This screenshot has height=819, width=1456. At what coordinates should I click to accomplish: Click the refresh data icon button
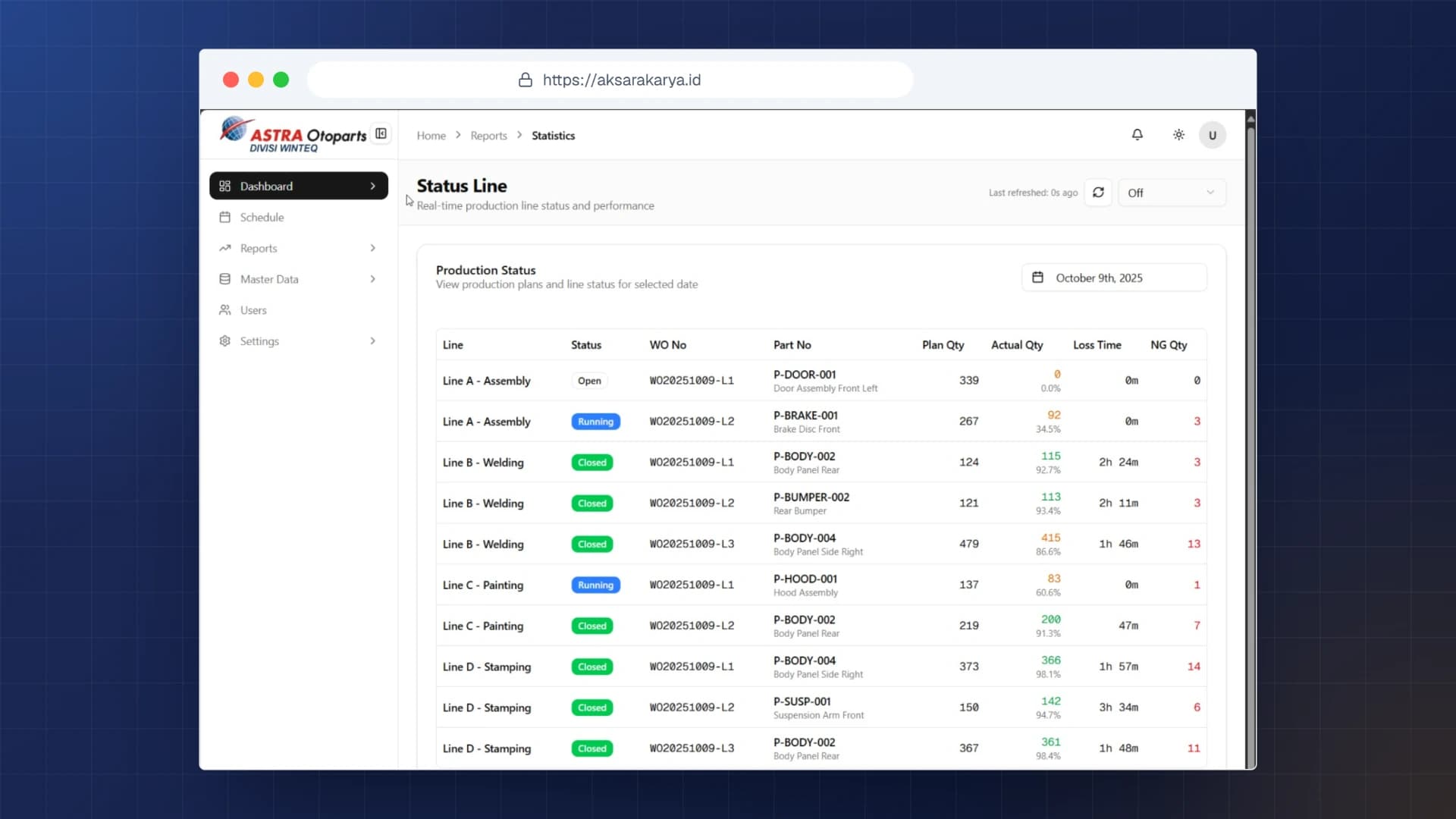click(1098, 193)
